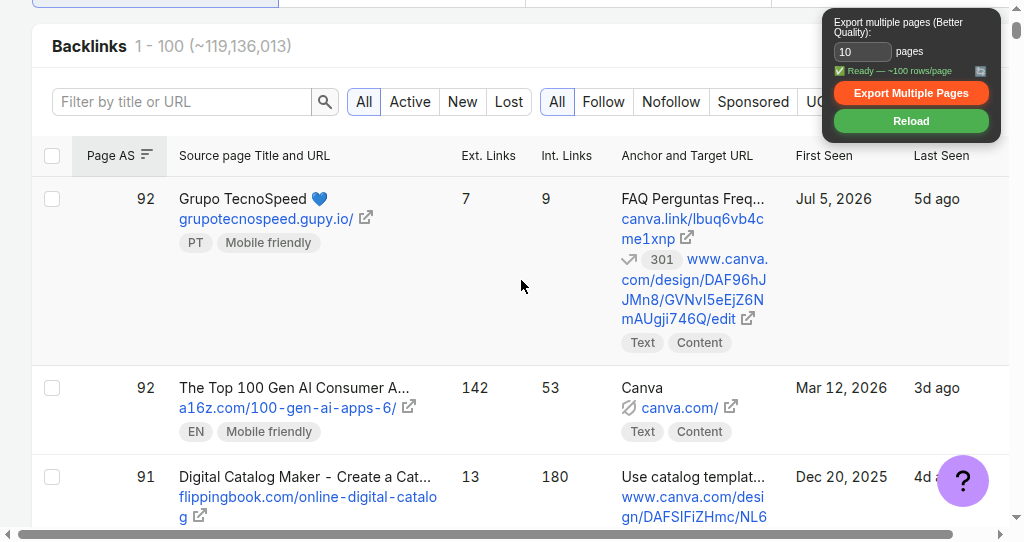
Task: Click the nofollow link icon beside canva.com/
Action: [628, 408]
